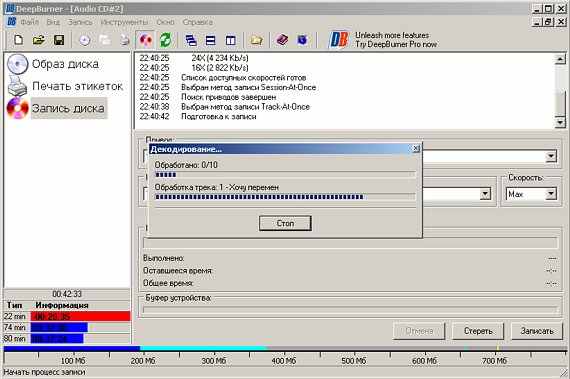This screenshot has height=379, width=570.
Task: Open the Справка menu
Action: tap(198, 22)
